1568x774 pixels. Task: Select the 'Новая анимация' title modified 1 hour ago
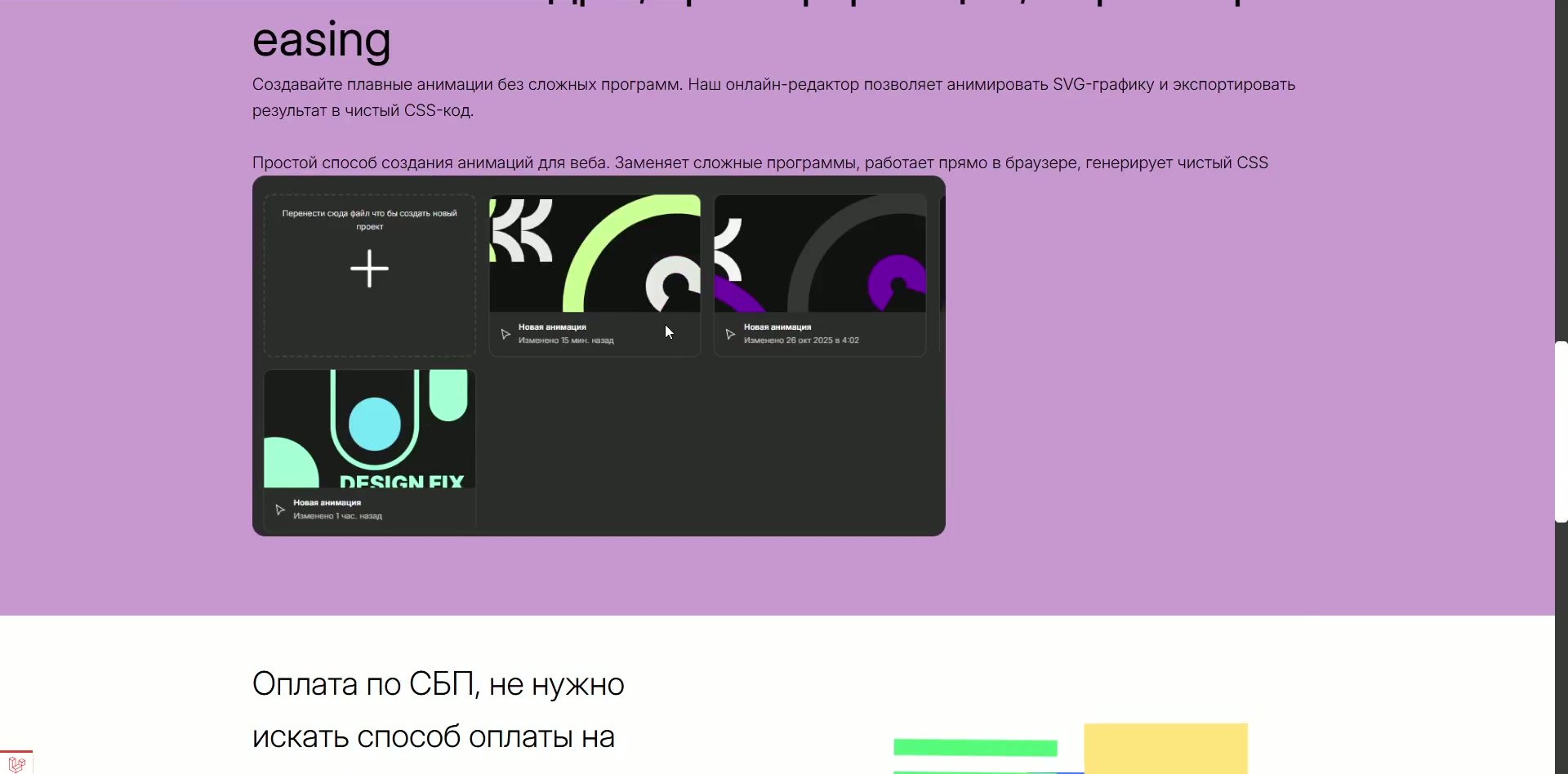327,503
